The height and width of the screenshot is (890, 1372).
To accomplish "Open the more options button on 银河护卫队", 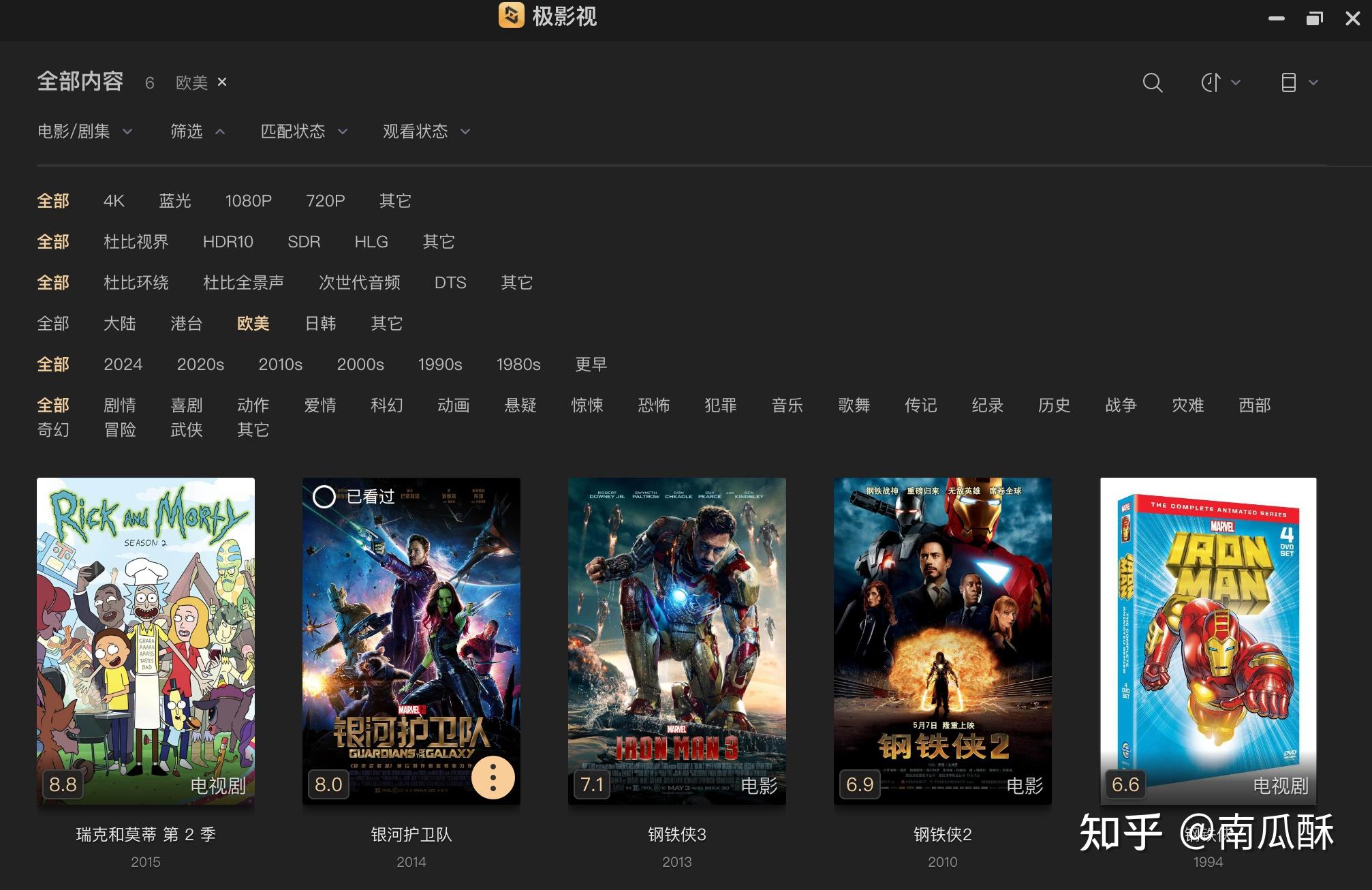I will point(493,778).
